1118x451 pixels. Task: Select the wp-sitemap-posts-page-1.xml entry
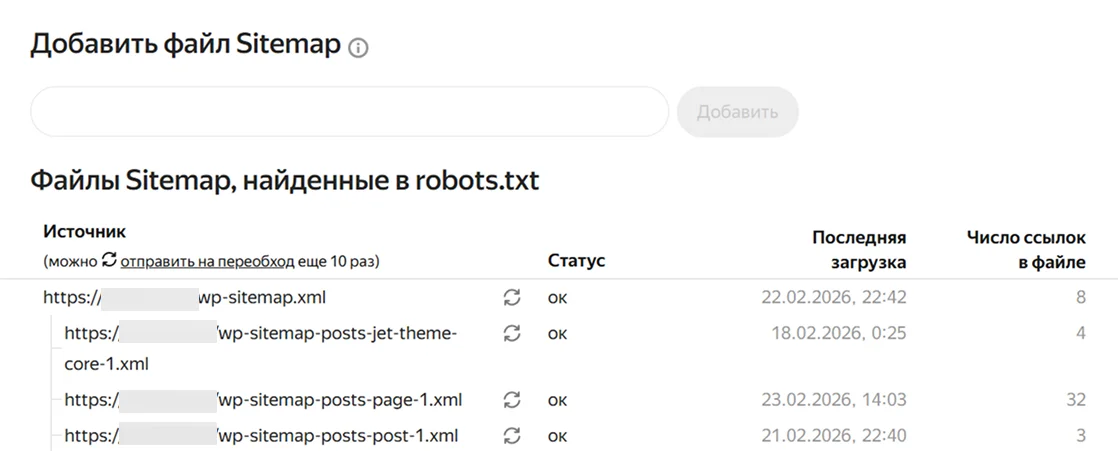(263, 400)
